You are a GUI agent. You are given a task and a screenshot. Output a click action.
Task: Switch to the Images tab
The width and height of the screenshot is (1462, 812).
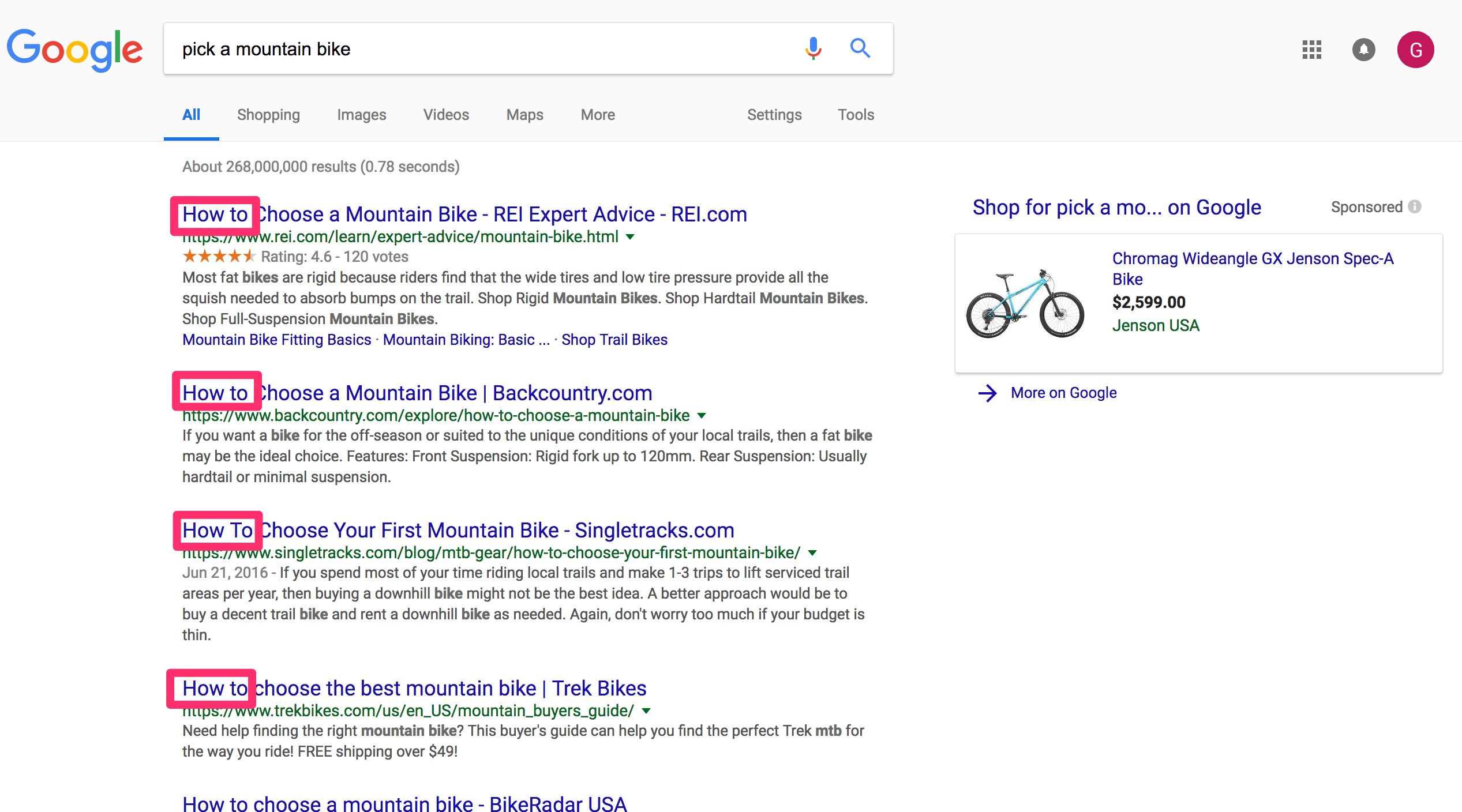(x=361, y=115)
